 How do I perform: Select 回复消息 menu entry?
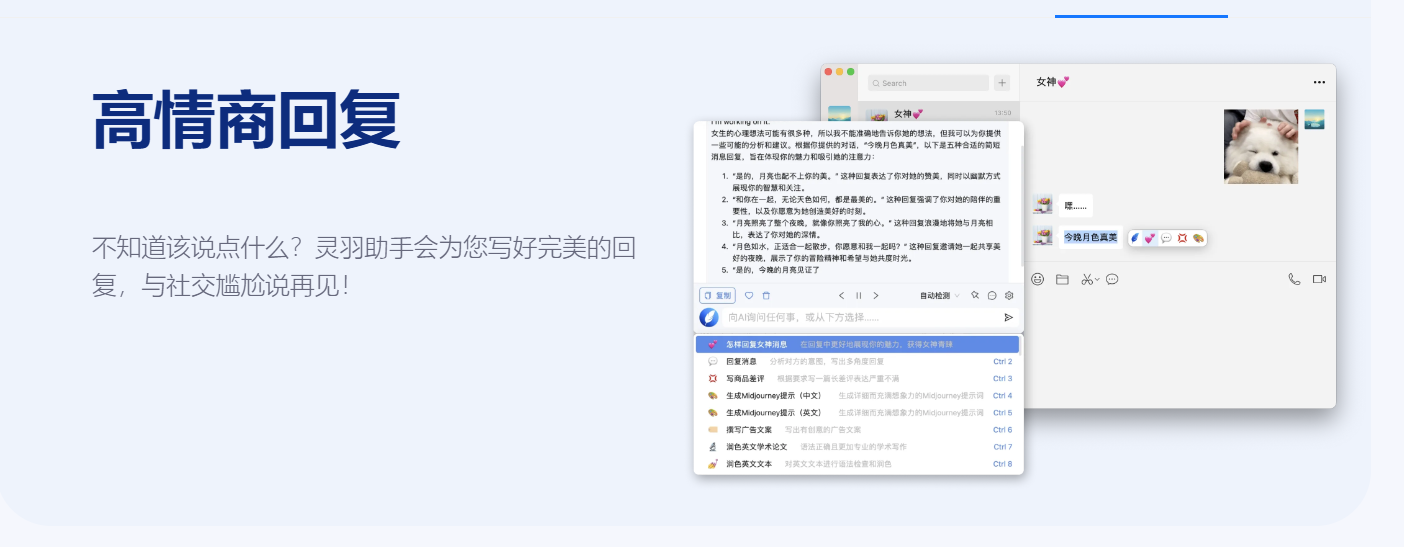[x=858, y=361]
